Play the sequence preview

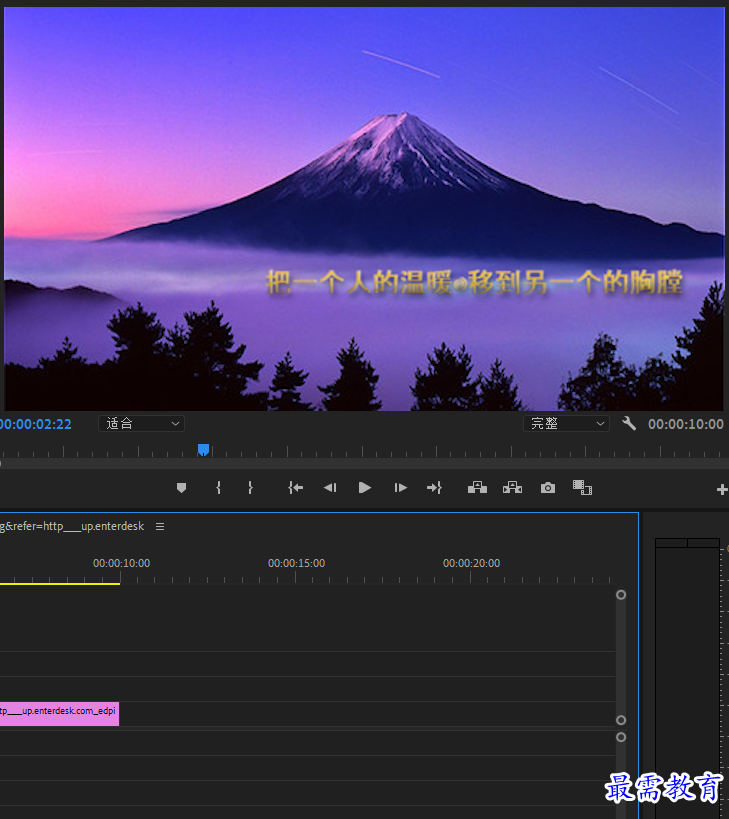click(364, 488)
